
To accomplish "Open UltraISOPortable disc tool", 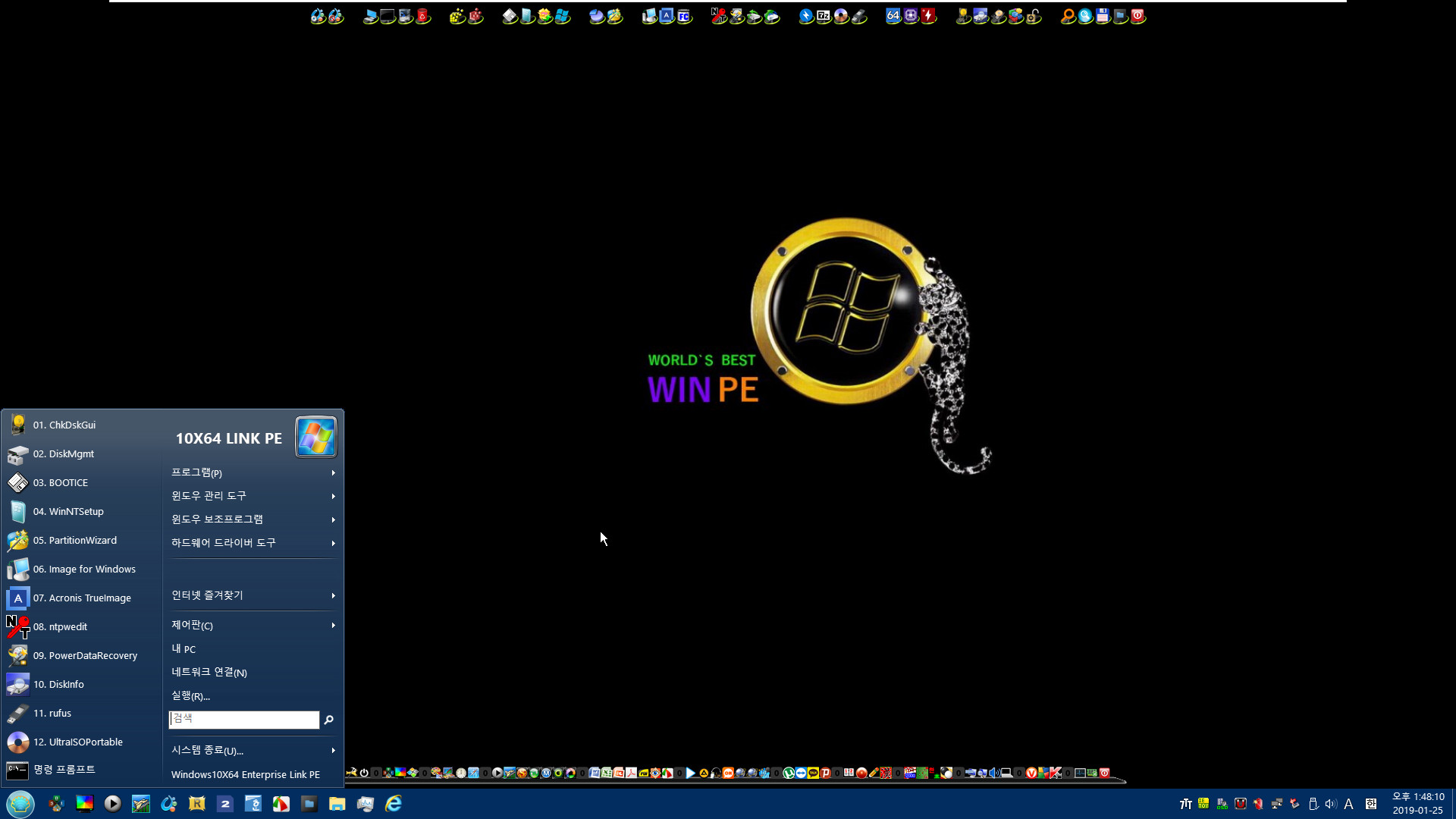I will point(78,741).
